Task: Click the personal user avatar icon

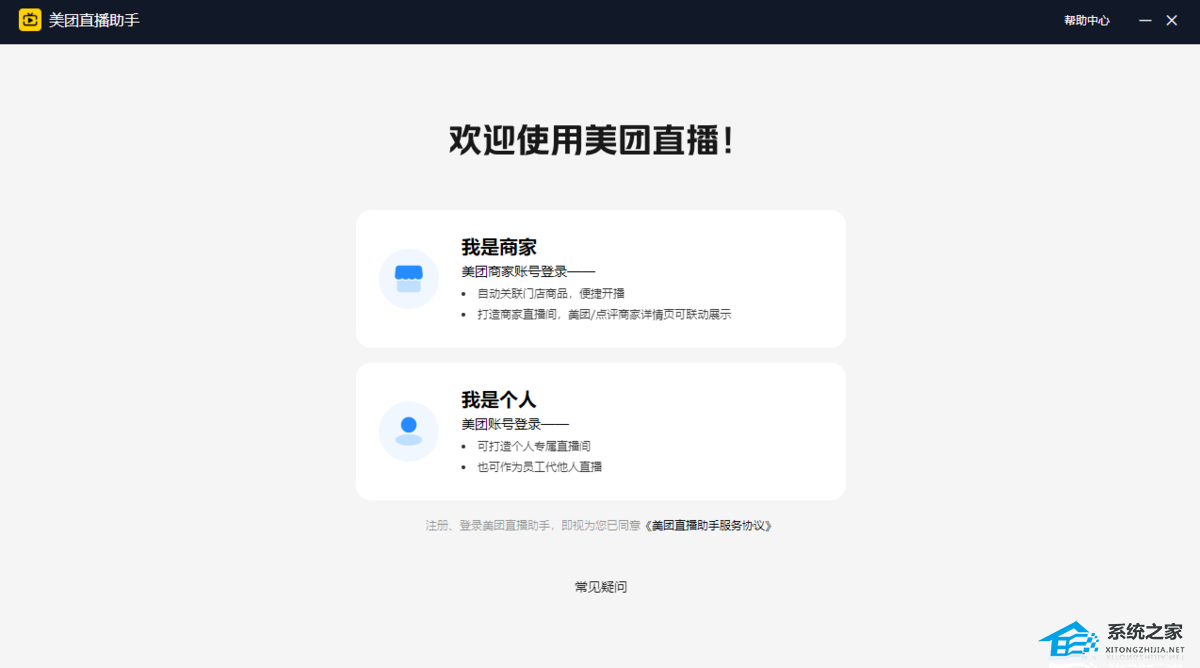Action: pos(409,431)
